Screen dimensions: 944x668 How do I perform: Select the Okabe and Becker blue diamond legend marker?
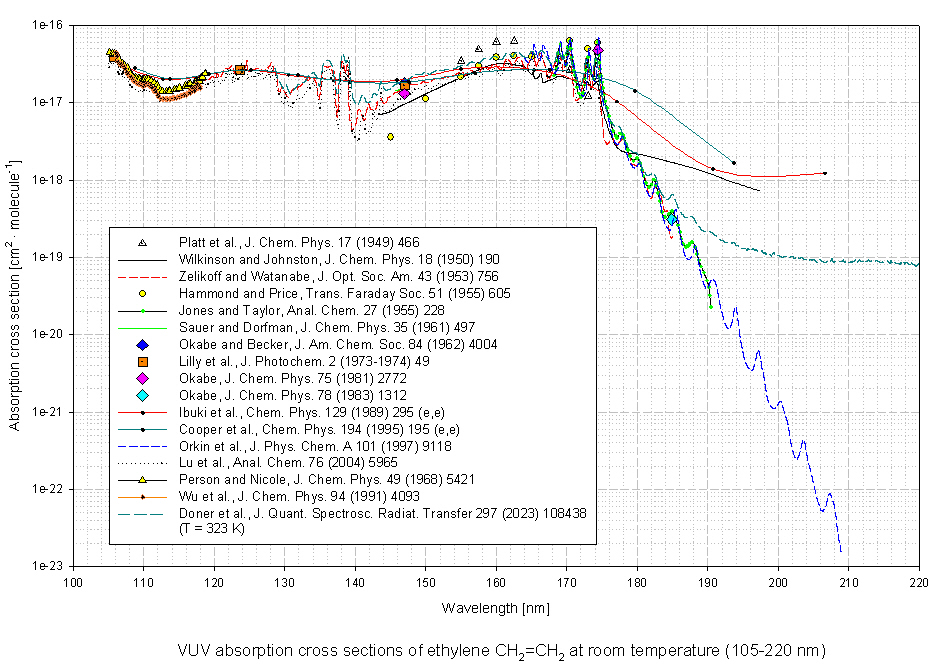pyautogui.click(x=142, y=344)
